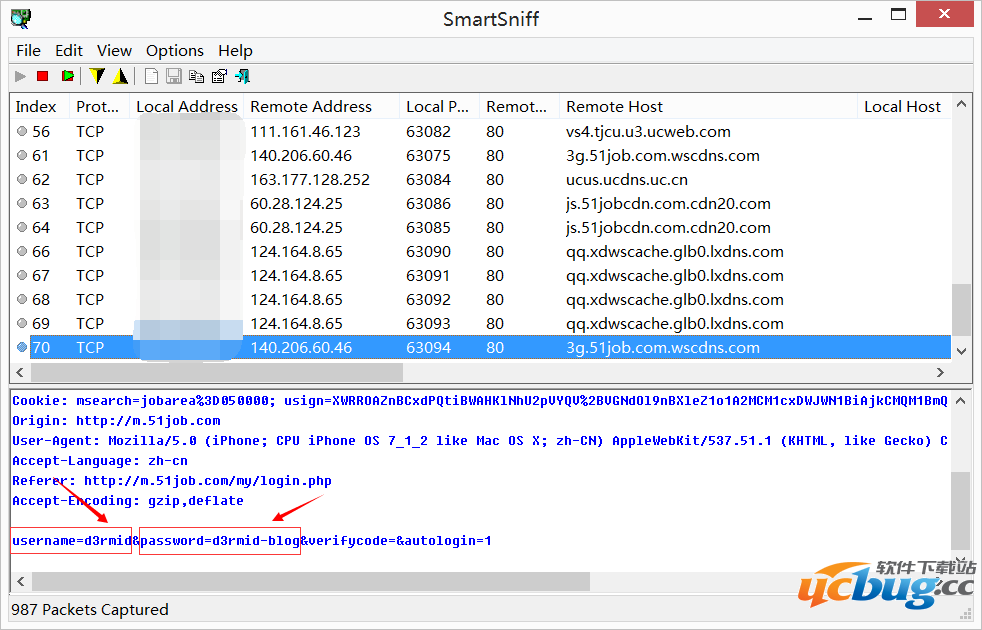Click the yellow downward-pointing triangle filter icon
Screen dimensions: 982x630
coord(97,76)
